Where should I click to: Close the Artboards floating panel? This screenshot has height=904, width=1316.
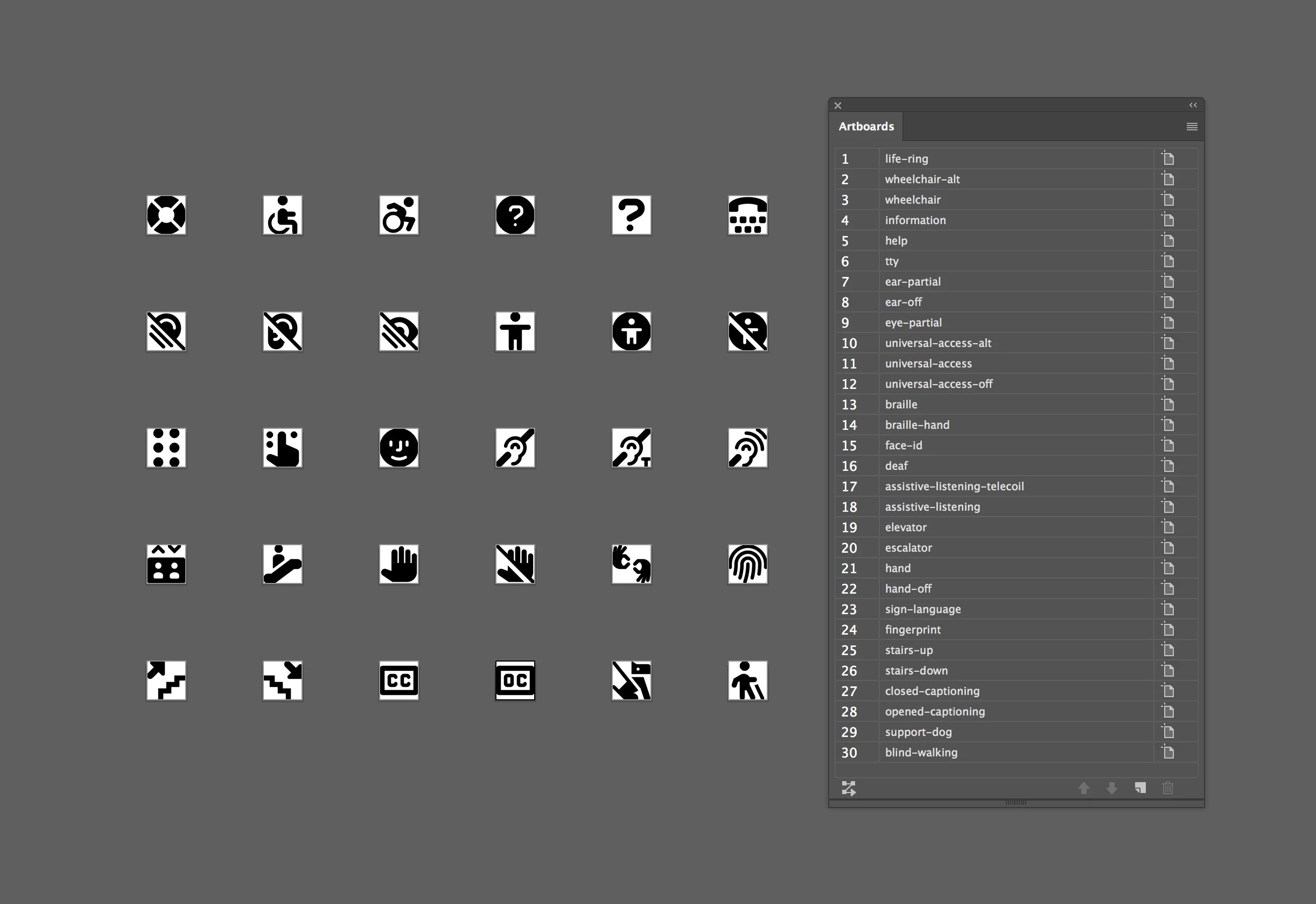pos(838,106)
